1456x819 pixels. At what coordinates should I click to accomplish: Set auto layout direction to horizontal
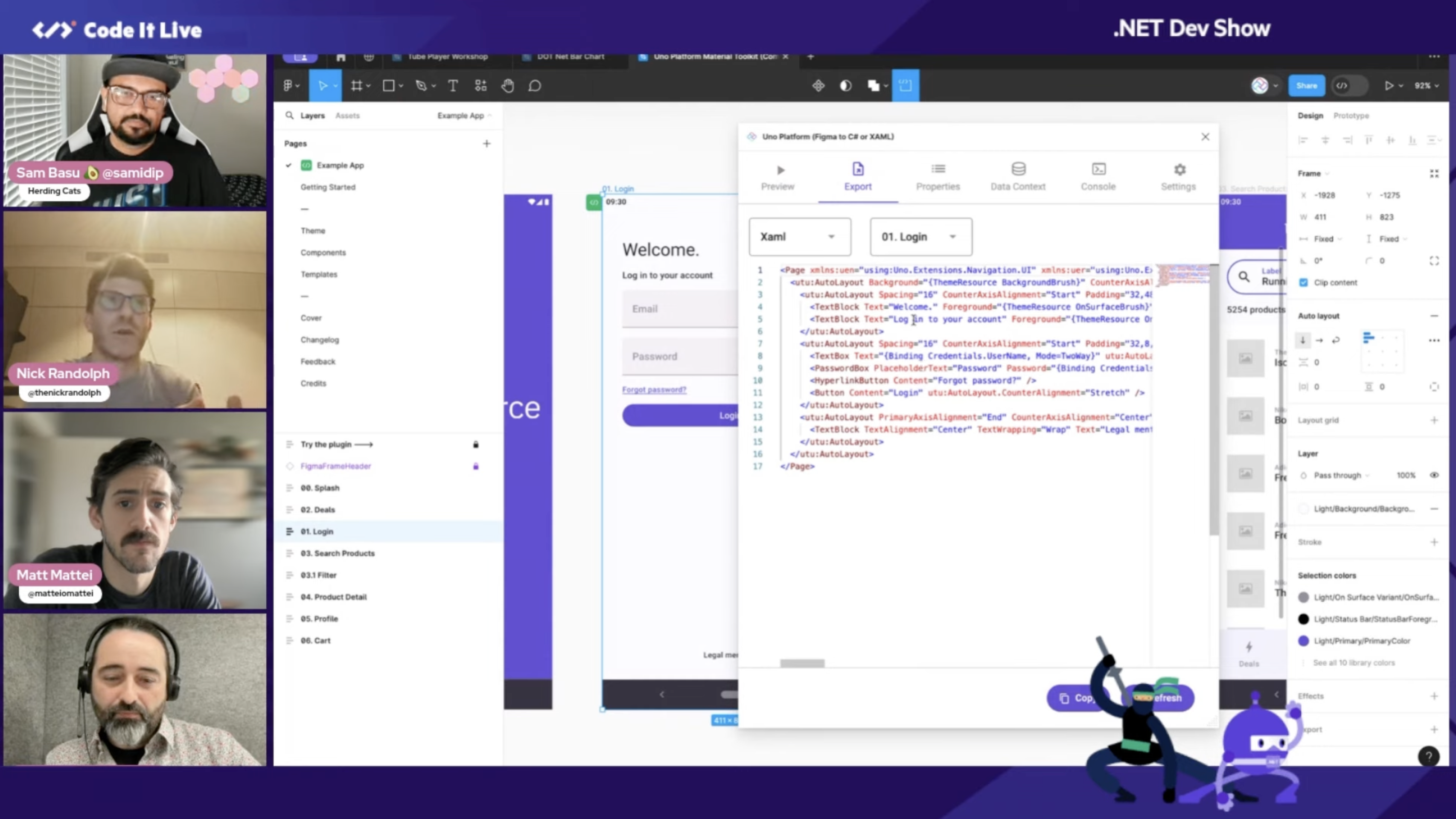tap(1319, 340)
